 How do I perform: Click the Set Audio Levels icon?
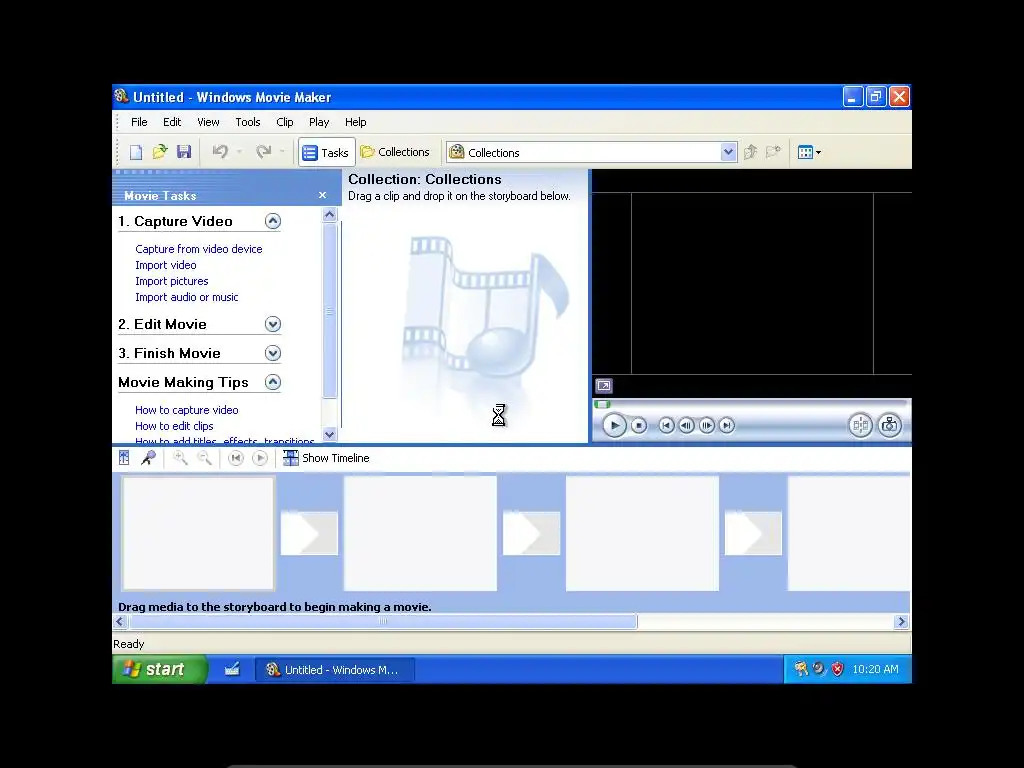[x=124, y=458]
